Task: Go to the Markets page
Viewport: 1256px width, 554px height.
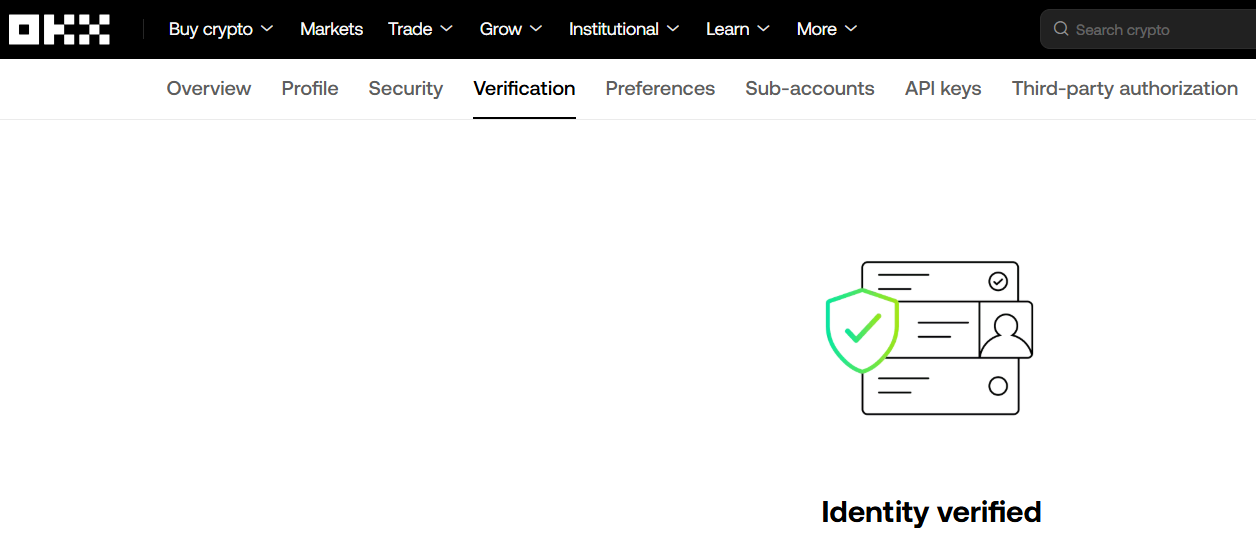Action: click(331, 29)
